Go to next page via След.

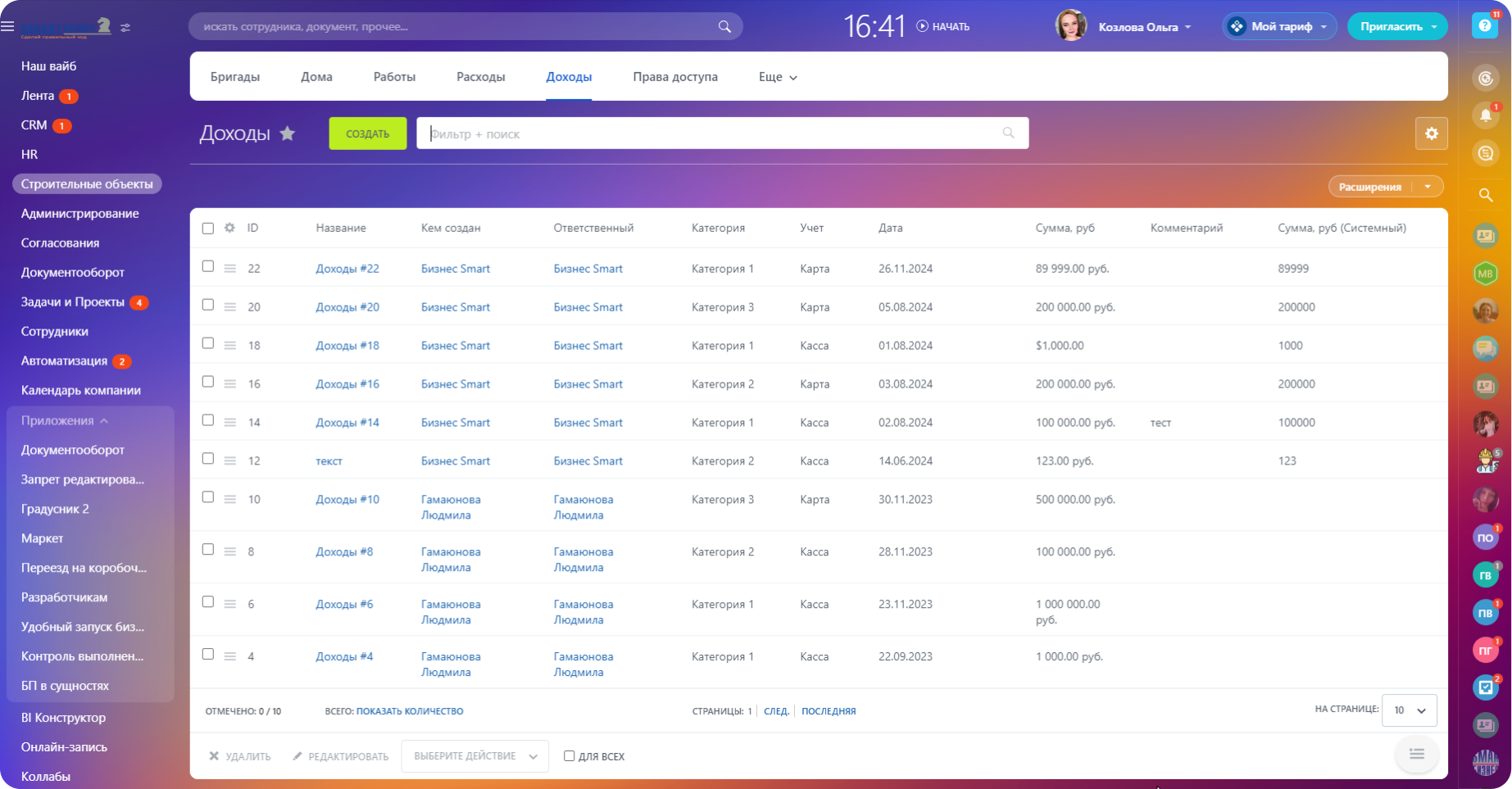(x=776, y=711)
